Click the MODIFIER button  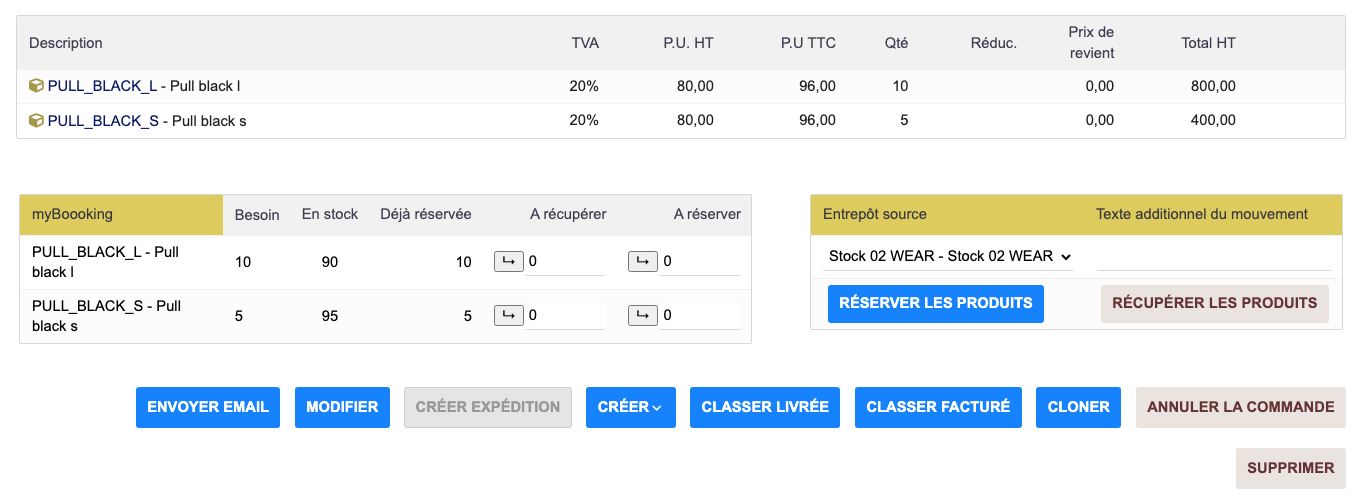click(342, 407)
